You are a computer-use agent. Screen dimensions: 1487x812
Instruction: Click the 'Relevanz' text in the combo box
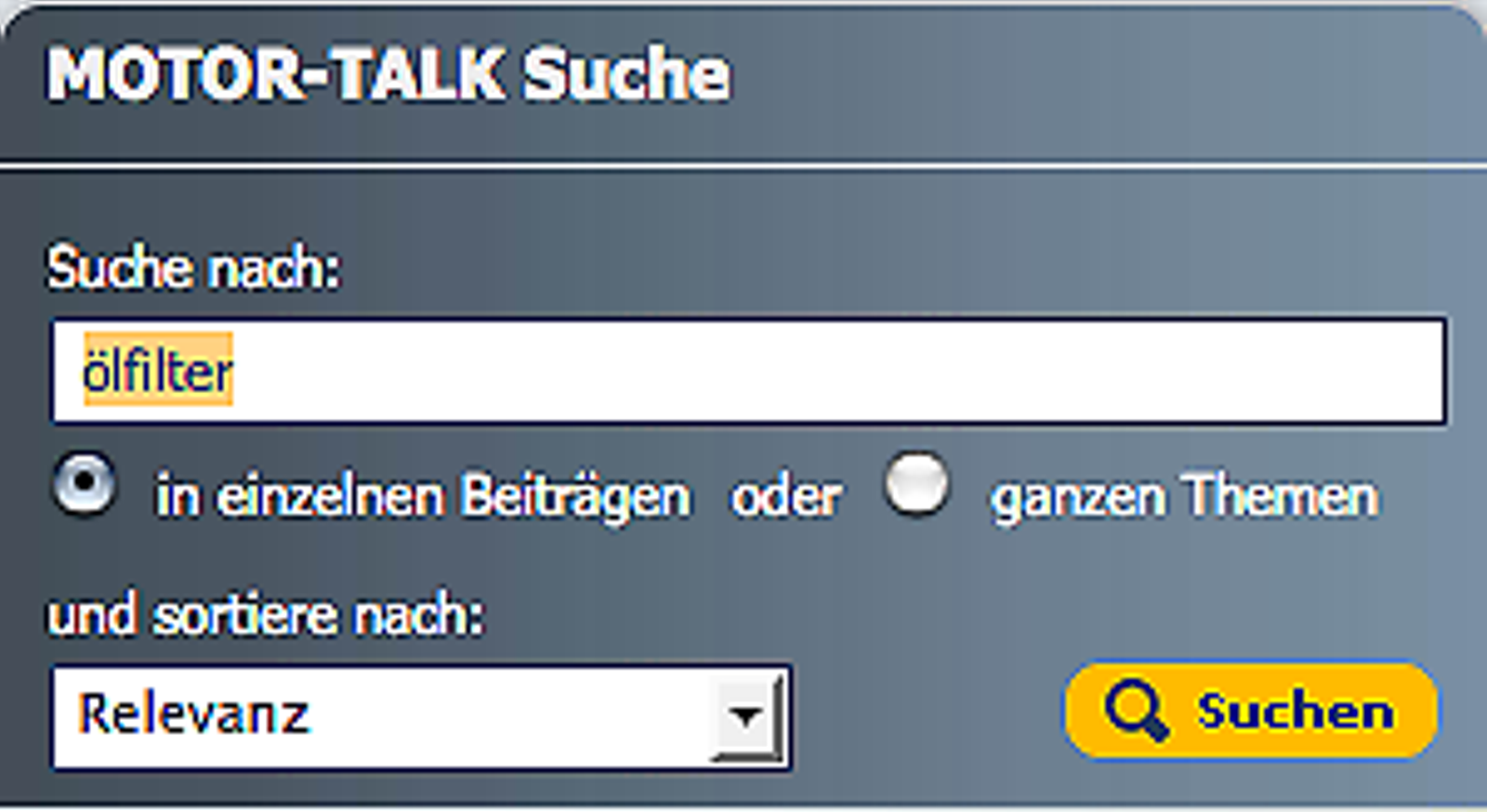193,714
